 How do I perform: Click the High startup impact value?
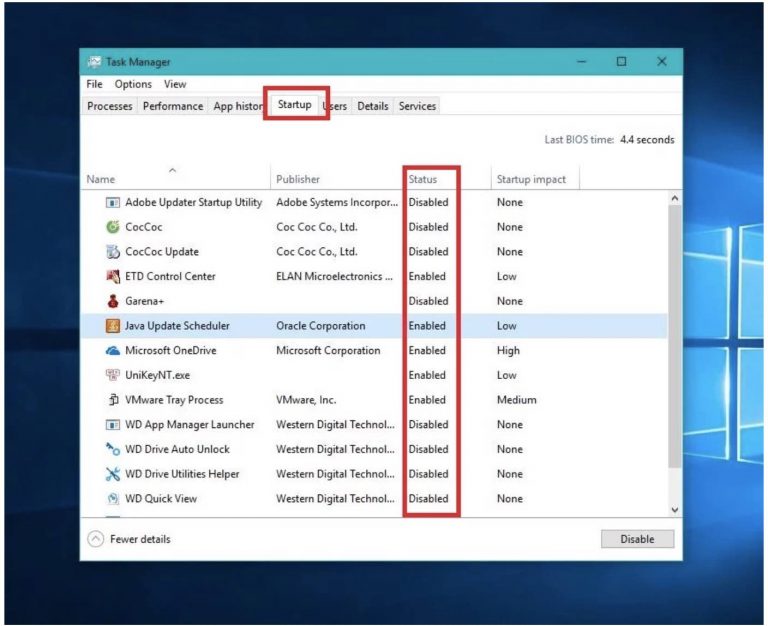point(508,351)
